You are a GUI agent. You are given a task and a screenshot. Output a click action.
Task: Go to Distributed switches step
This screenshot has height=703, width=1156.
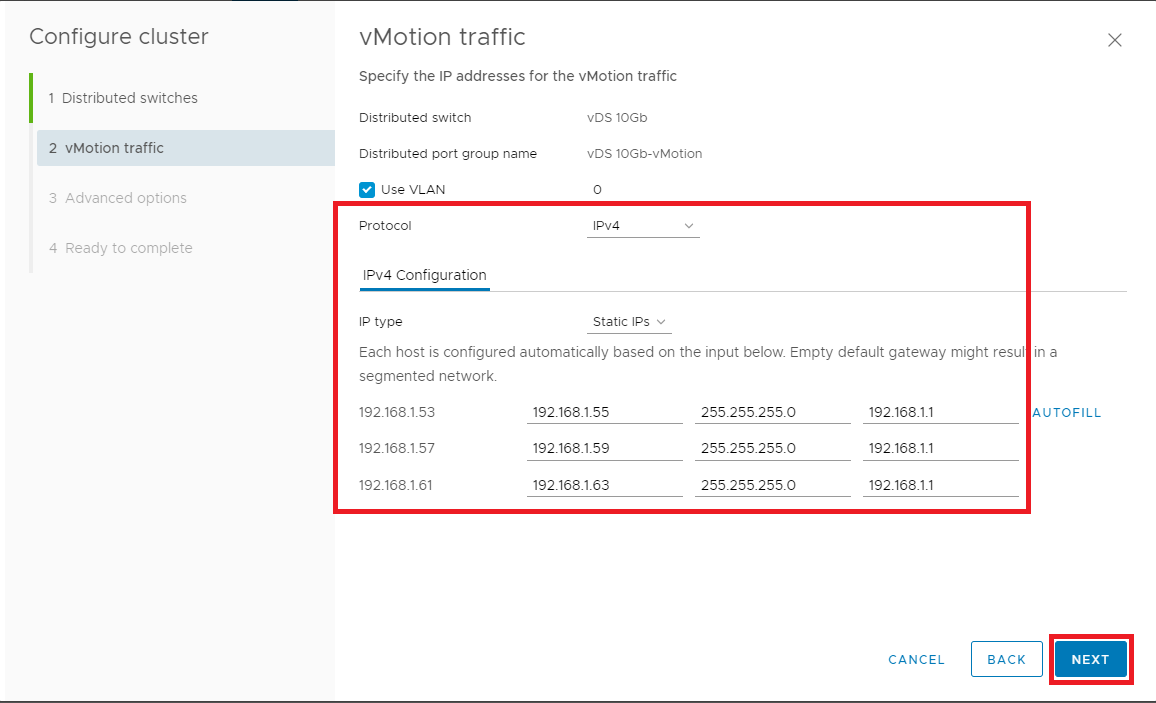click(129, 98)
